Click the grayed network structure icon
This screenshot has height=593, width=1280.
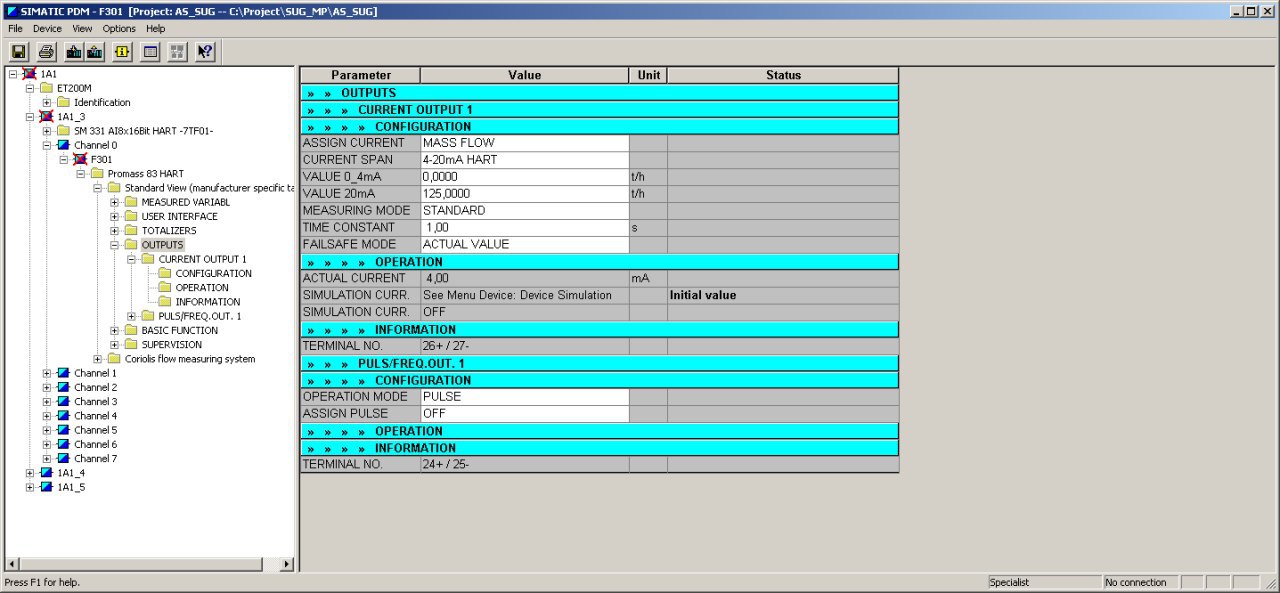pos(178,51)
